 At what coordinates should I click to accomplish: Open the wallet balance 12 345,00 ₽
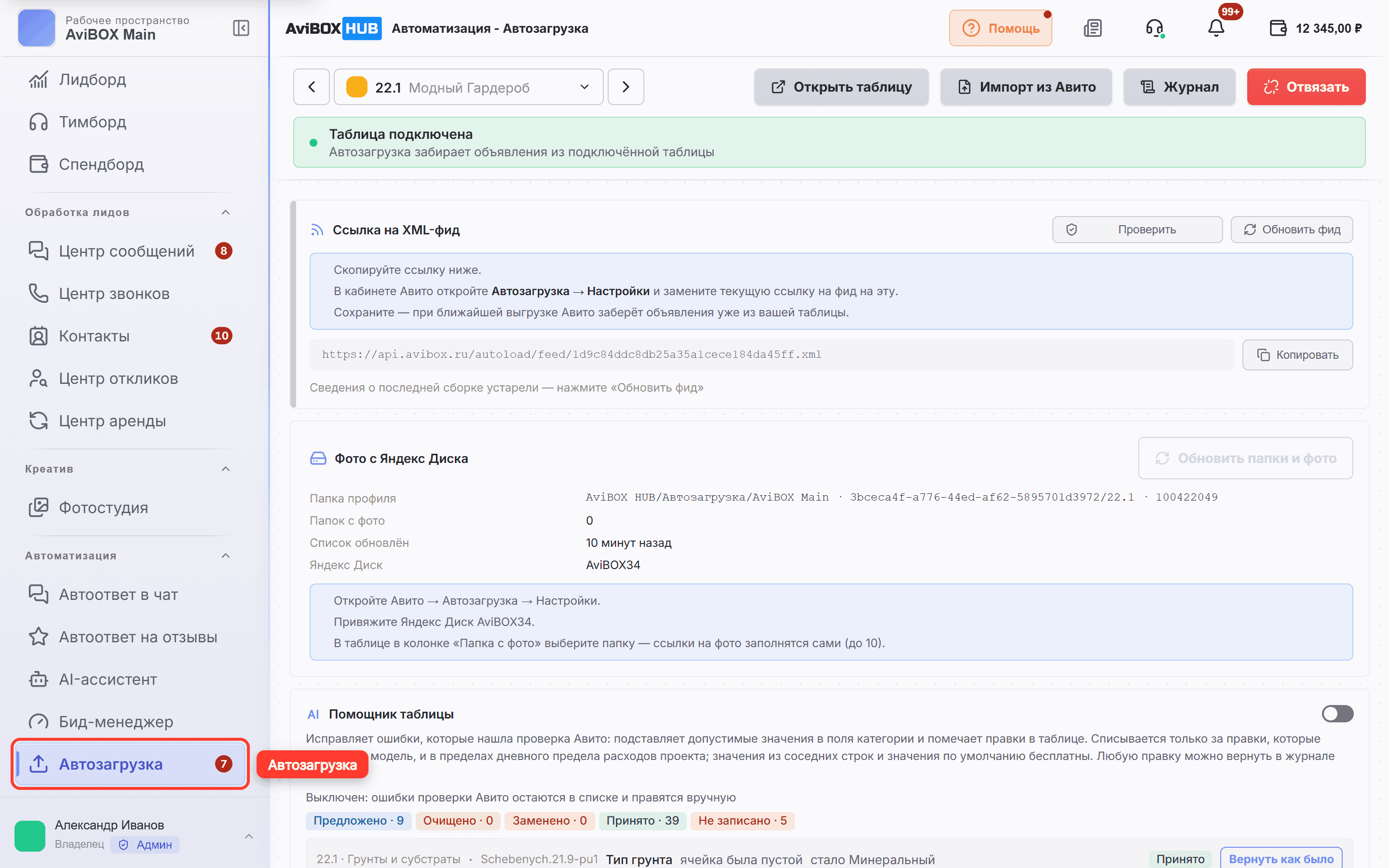coord(1316,28)
